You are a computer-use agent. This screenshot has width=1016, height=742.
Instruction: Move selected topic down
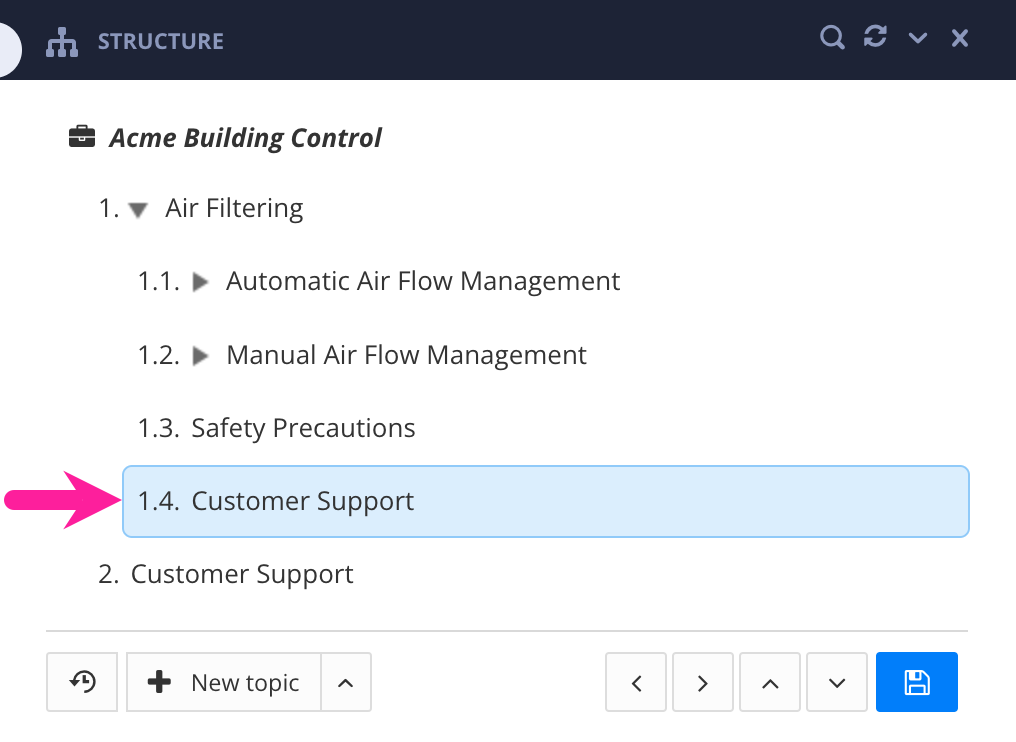[x=837, y=683]
